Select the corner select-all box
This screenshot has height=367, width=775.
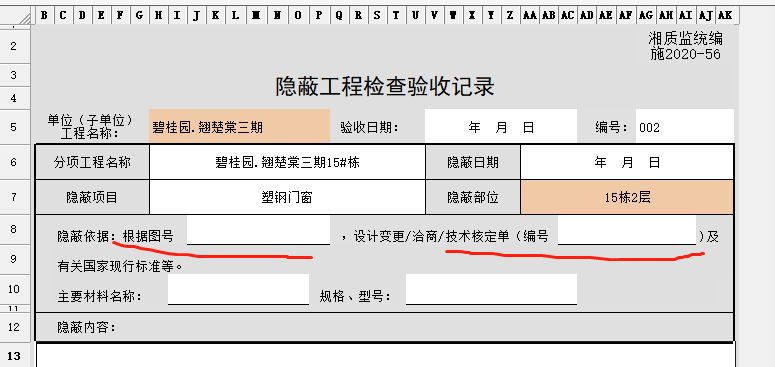pos(18,16)
